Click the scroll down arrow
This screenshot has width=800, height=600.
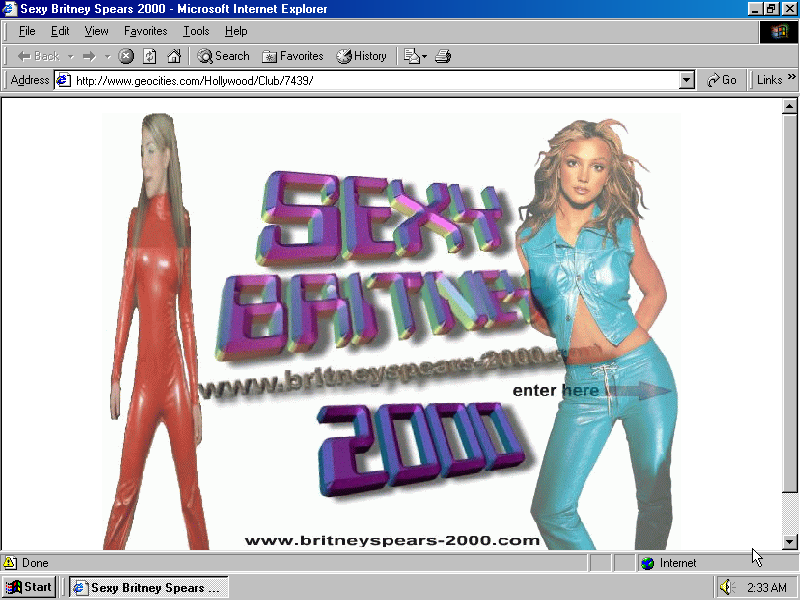point(789,542)
